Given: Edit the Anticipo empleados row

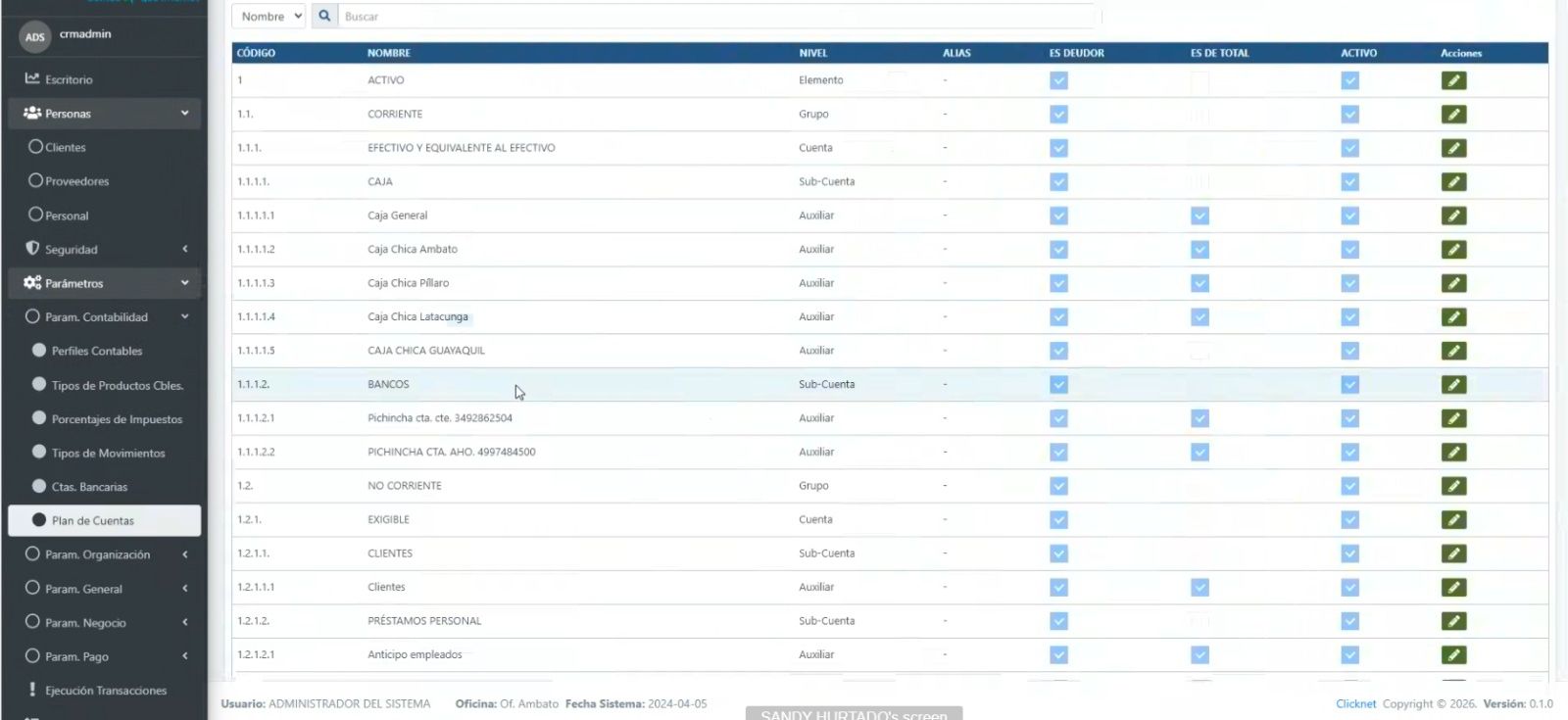Looking at the screenshot, I should (x=1453, y=655).
